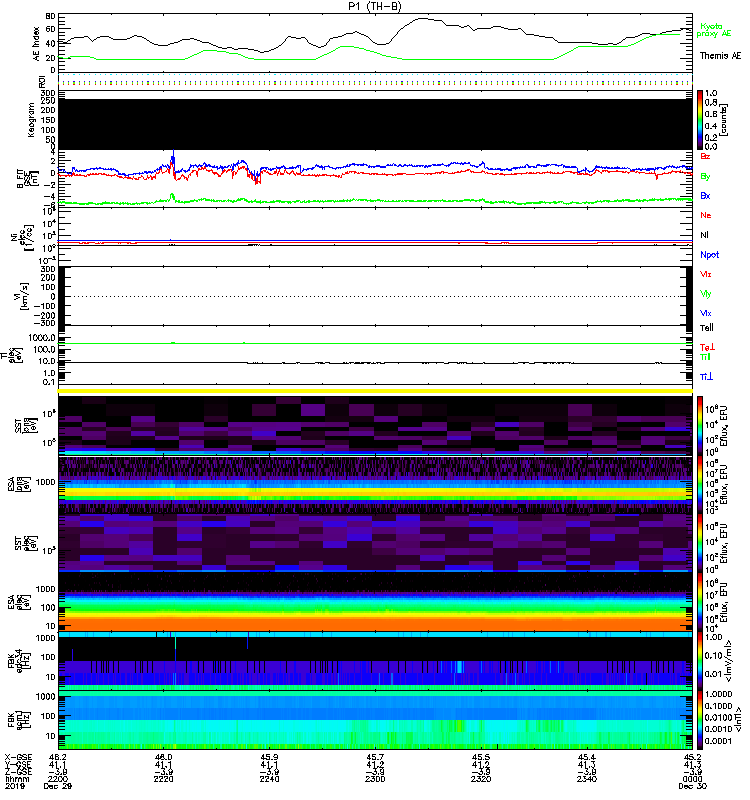Click the "<|mV/m|>" color bar unit label
This screenshot has height=800, width=750.
click(730, 661)
